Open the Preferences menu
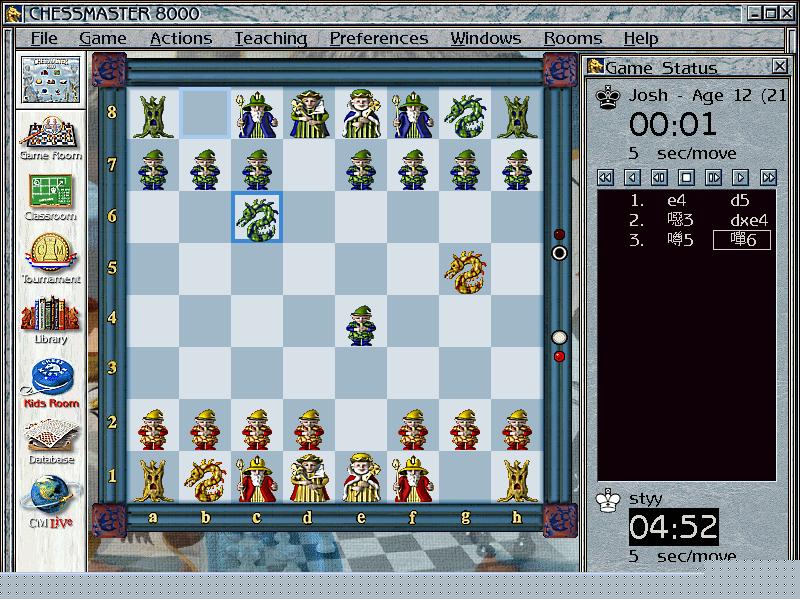Image resolution: width=800 pixels, height=599 pixels. click(379, 38)
